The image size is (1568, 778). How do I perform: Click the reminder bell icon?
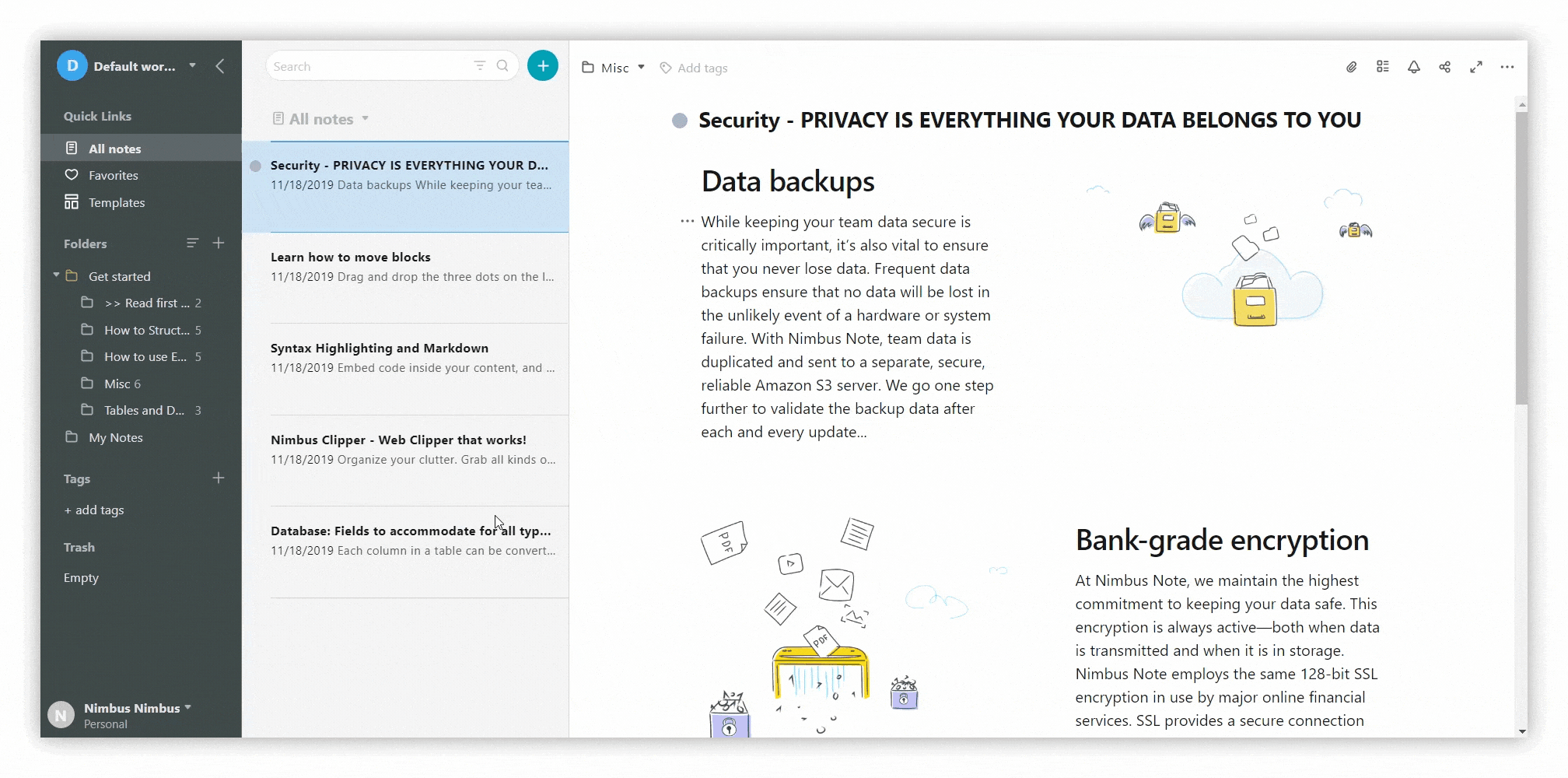1413,68
